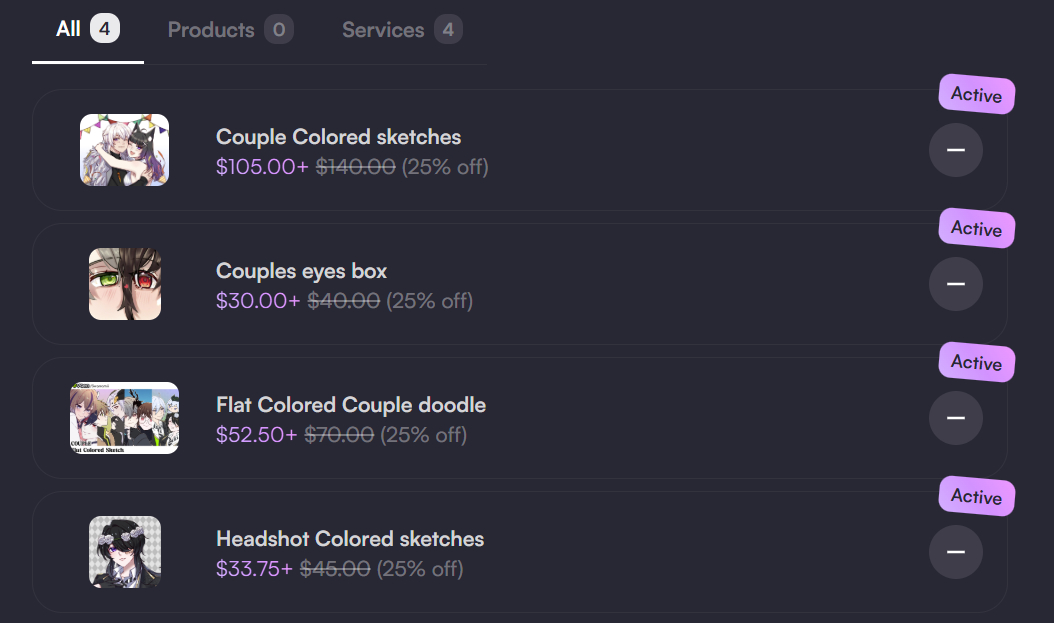Open the Products tab
The image size is (1054, 623).
(230, 30)
